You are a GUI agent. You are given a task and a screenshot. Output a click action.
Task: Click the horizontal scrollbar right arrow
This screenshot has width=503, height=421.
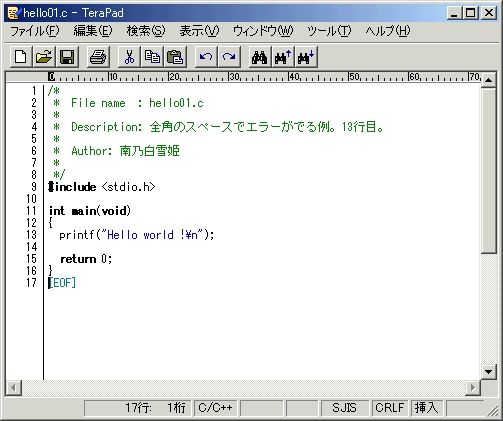[473, 388]
